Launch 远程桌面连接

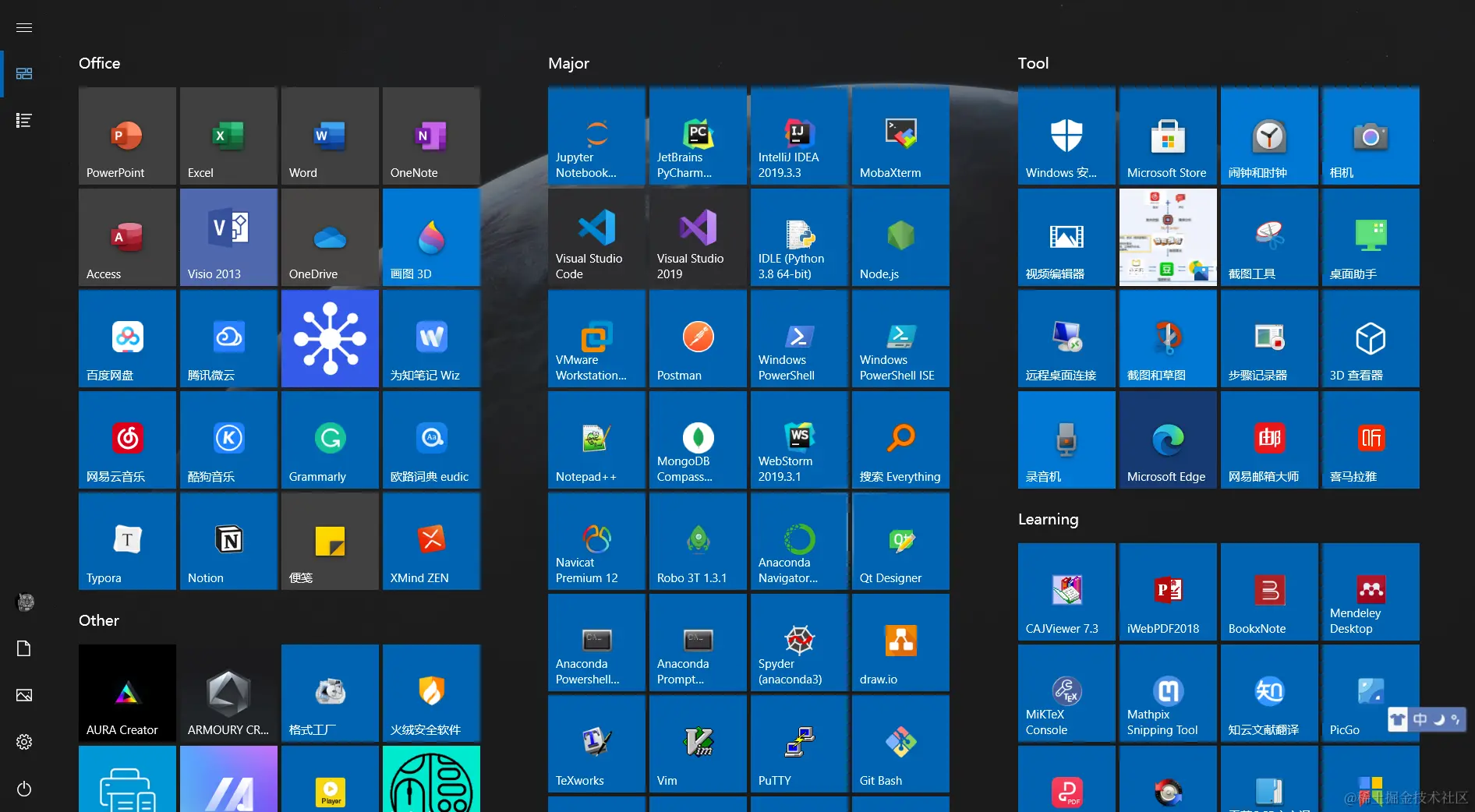[x=1066, y=338]
